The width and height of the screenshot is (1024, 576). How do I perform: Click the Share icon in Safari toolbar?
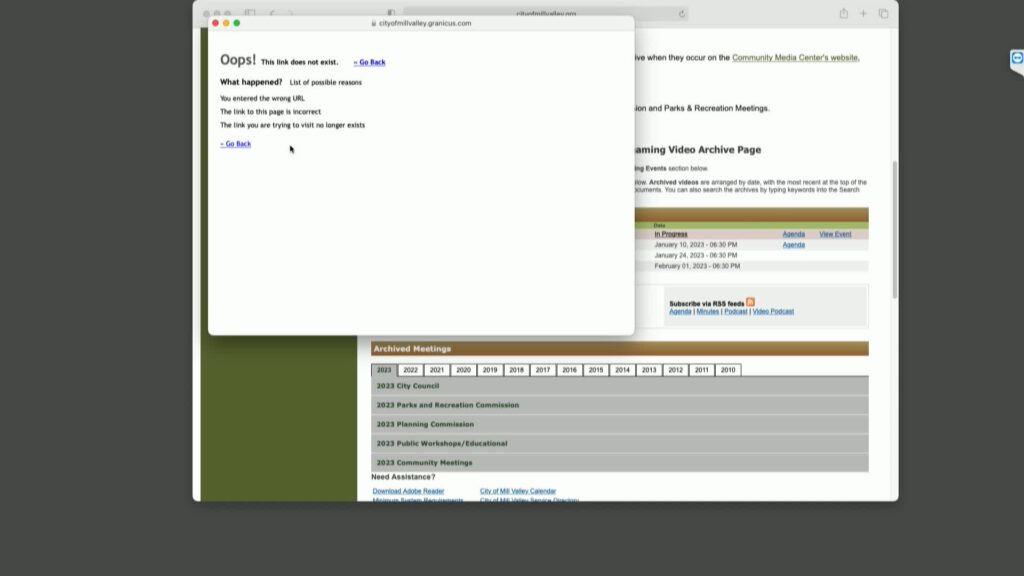click(844, 14)
